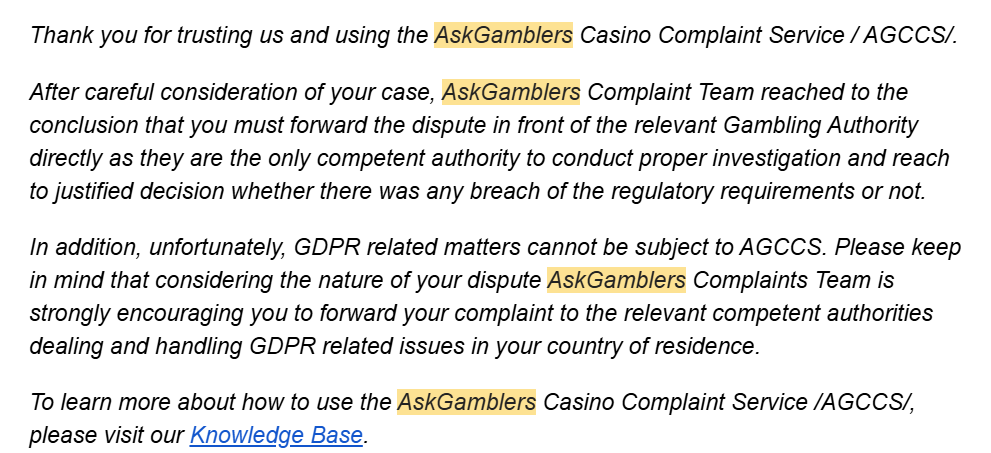
Task: Open the Knowledge Base link
Action: tap(276, 435)
